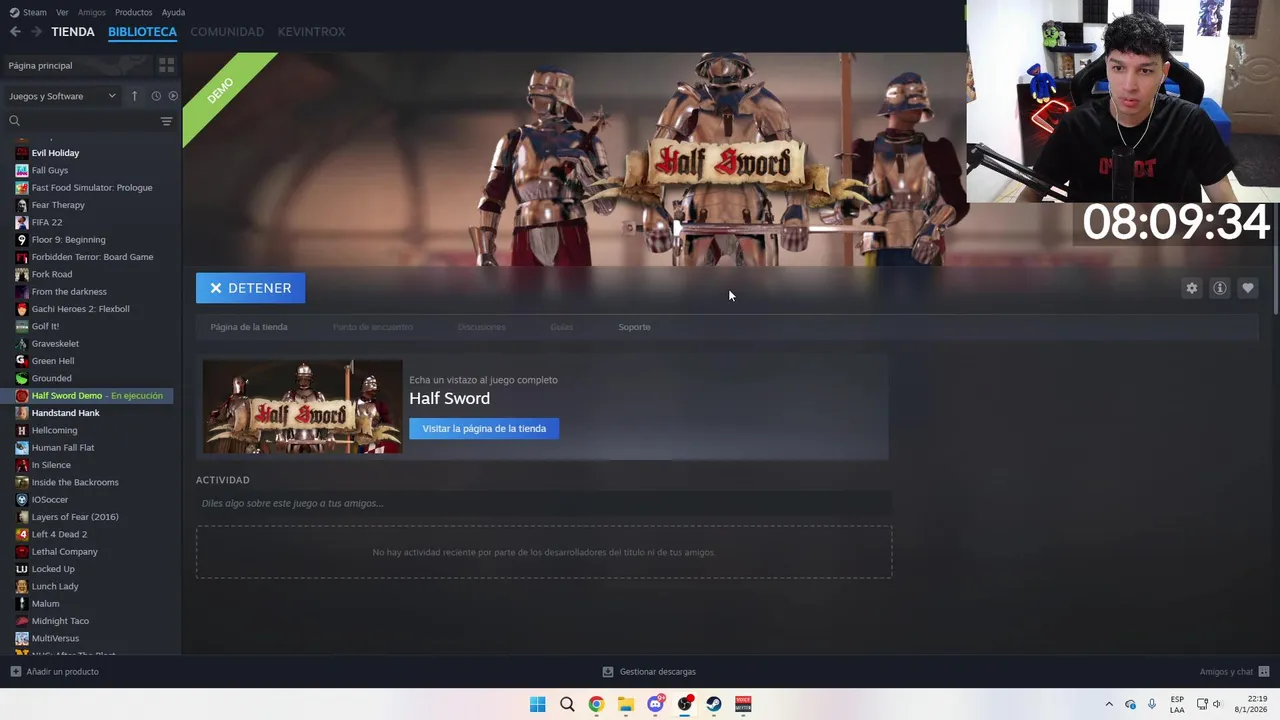Click the Añadir un producto plus icon

(x=15, y=672)
